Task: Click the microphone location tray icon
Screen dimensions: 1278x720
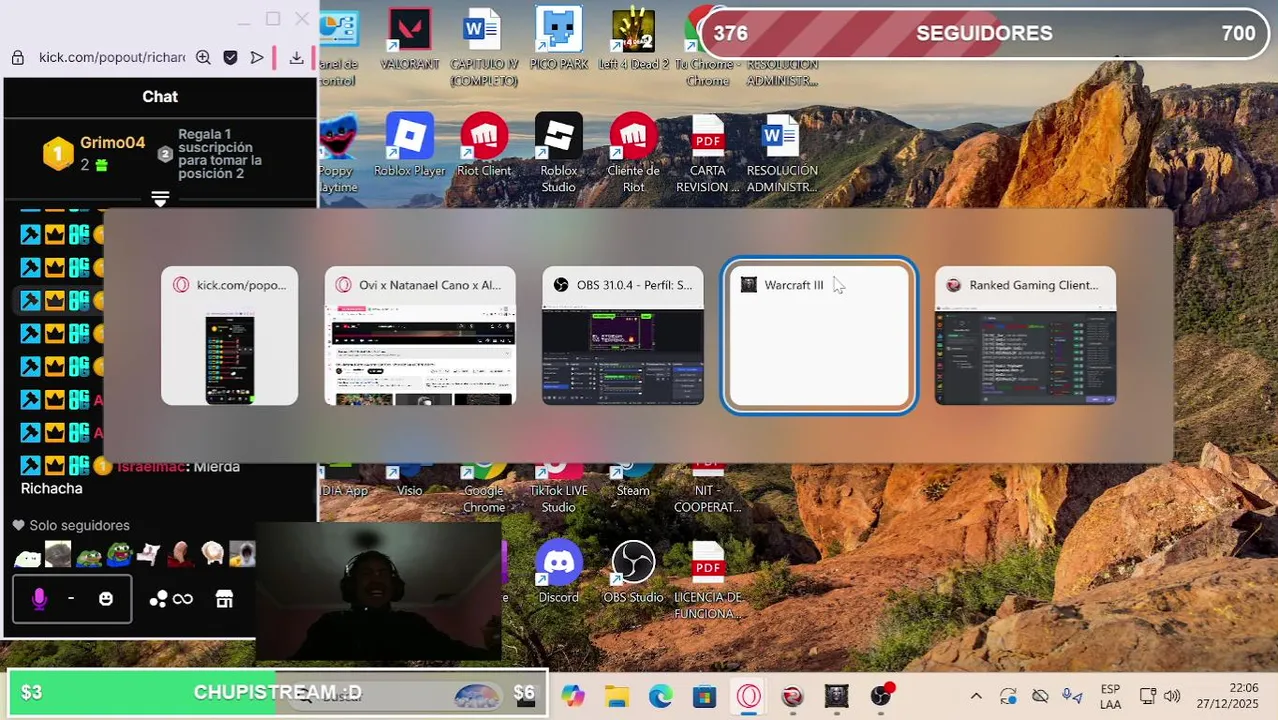Action: (x=1072, y=696)
